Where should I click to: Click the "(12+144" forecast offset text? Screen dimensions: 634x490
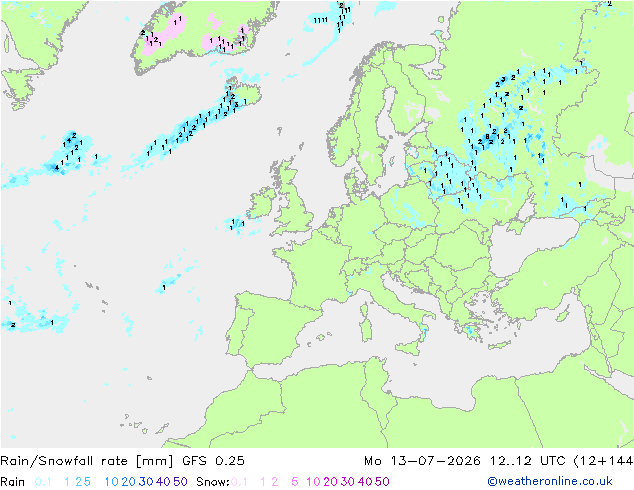click(x=603, y=461)
